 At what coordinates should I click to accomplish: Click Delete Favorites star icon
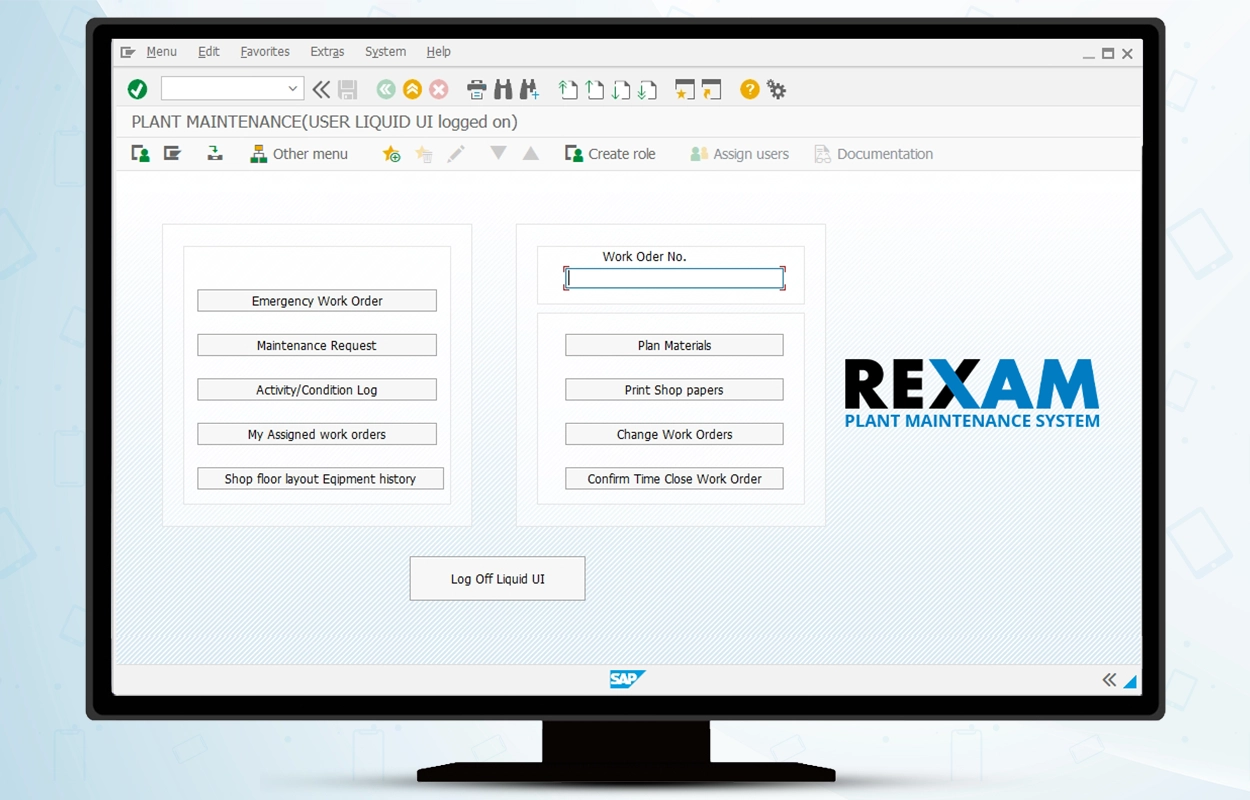click(x=424, y=153)
